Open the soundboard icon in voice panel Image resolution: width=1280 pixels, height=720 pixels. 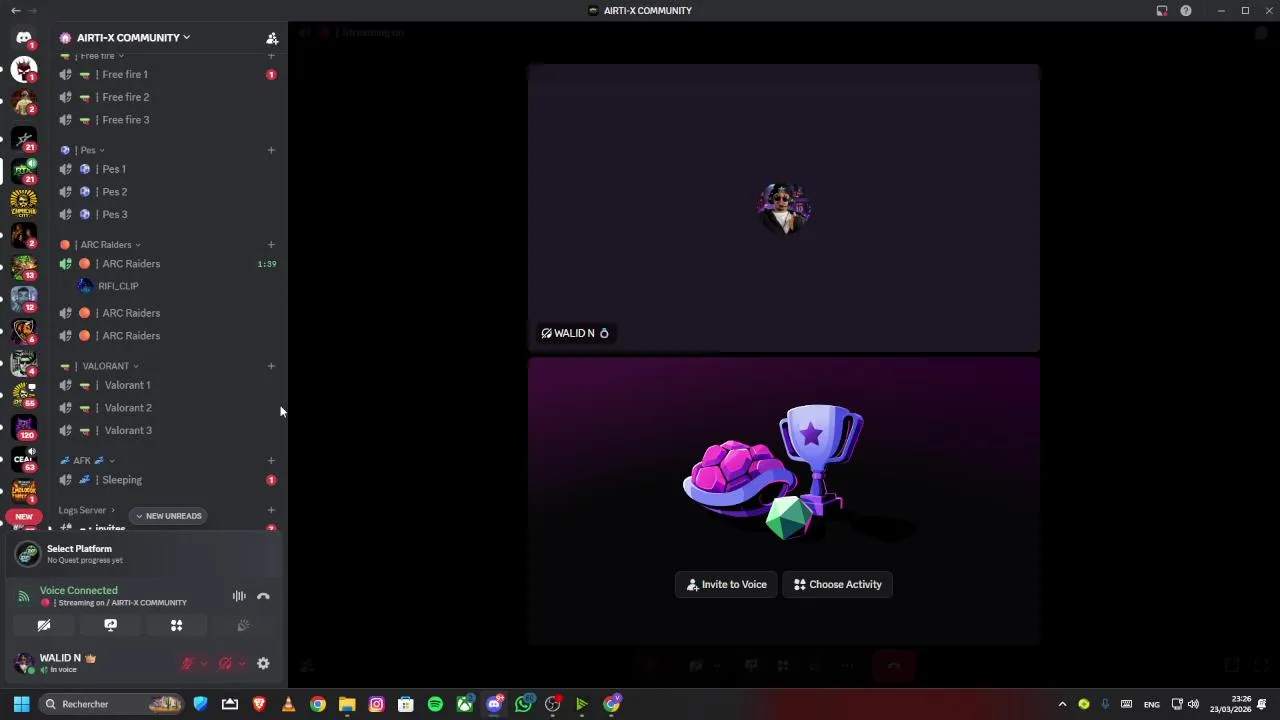point(243,625)
